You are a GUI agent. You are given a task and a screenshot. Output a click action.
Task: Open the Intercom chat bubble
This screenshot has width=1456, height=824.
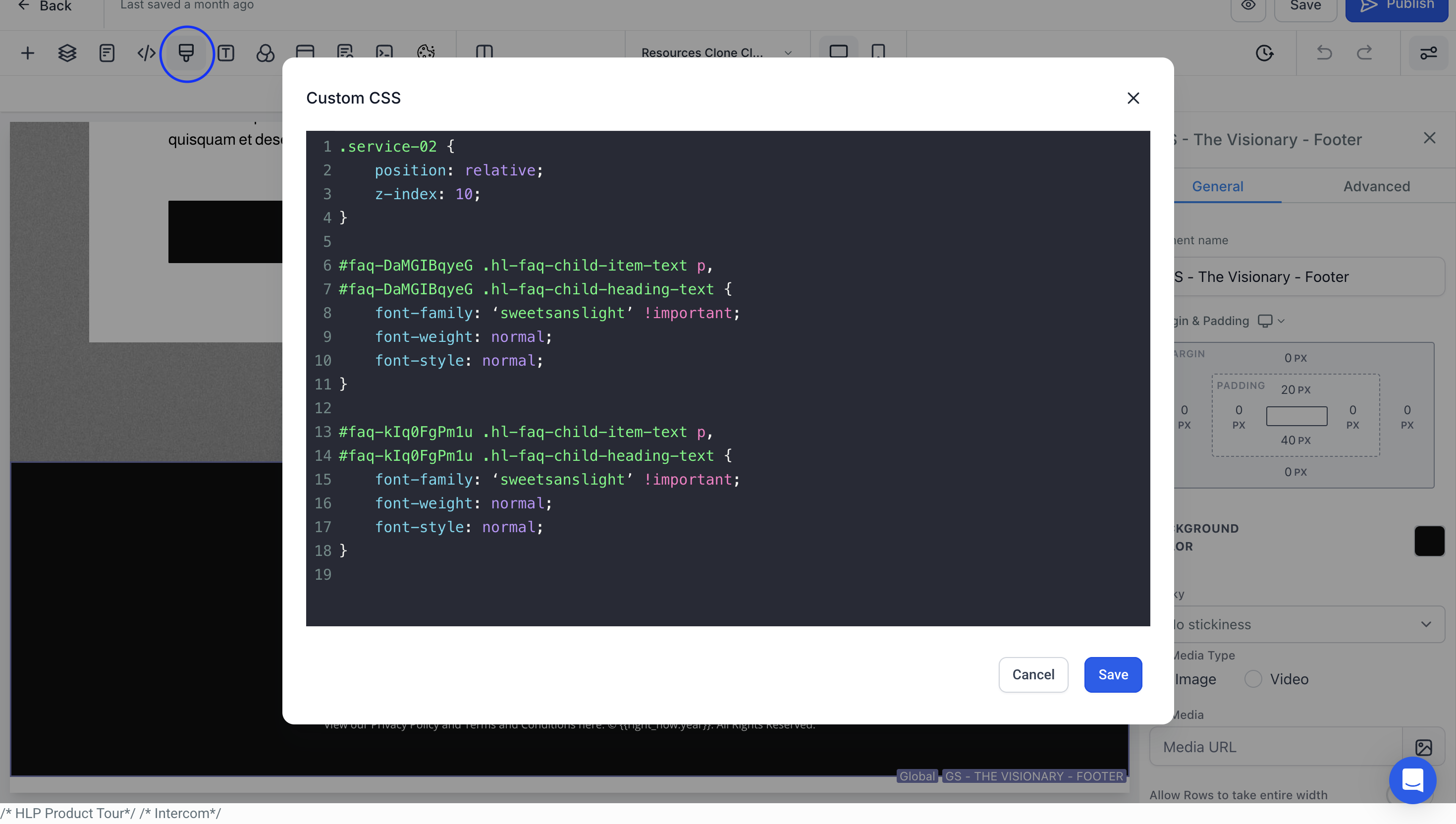(1412, 780)
